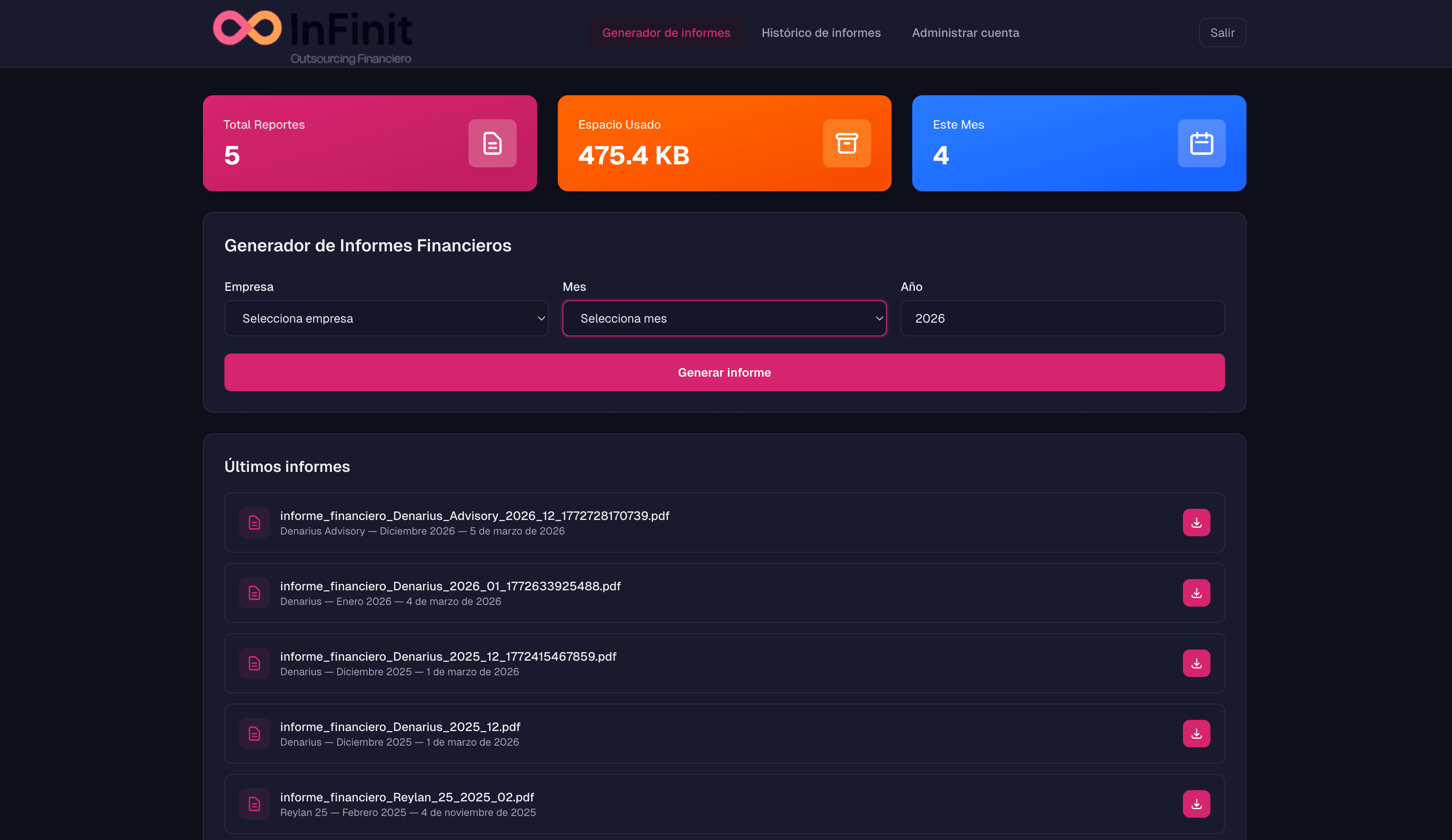Download the Denarius_Advisory_2026_12 report
Image resolution: width=1452 pixels, height=840 pixels.
[1196, 523]
